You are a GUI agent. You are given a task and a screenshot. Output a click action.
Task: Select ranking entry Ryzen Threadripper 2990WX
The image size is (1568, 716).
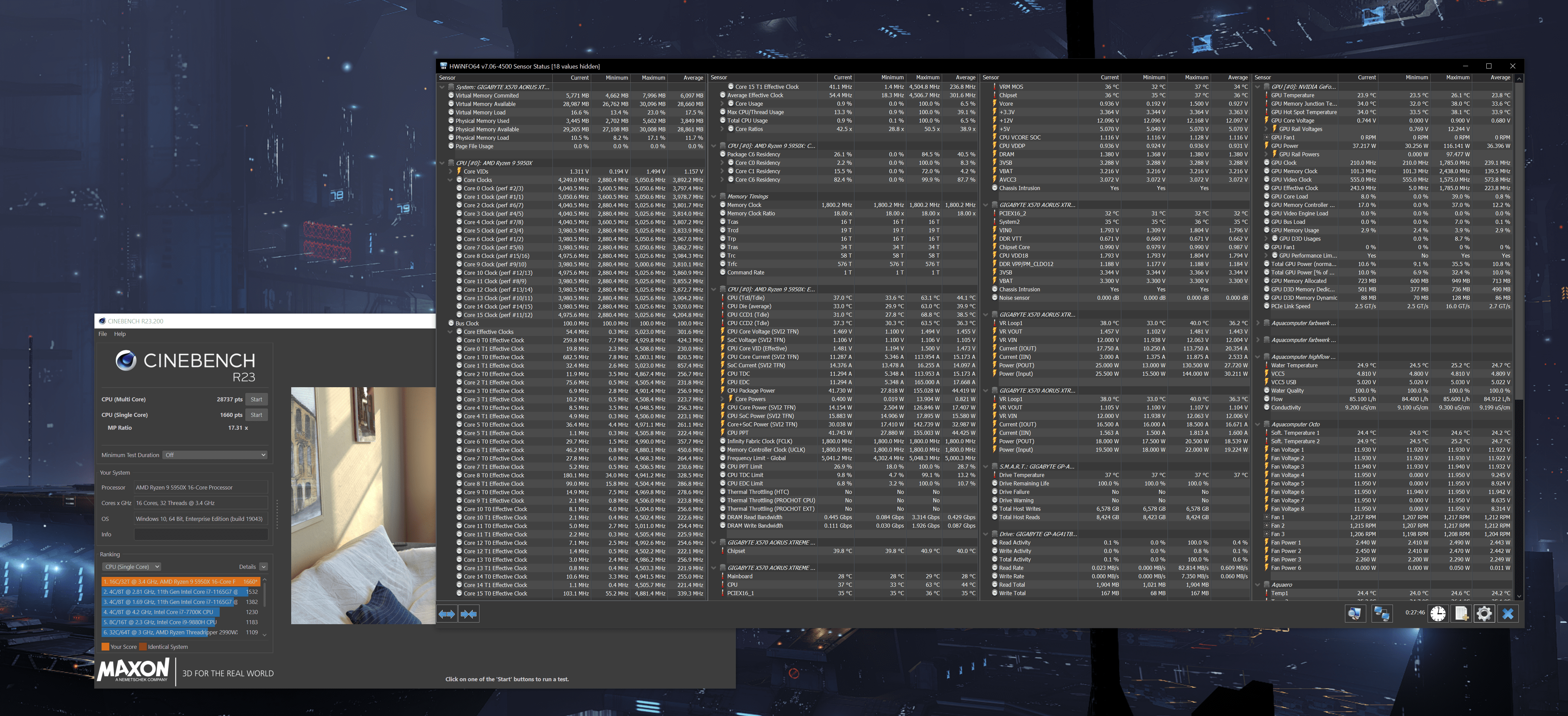point(181,633)
